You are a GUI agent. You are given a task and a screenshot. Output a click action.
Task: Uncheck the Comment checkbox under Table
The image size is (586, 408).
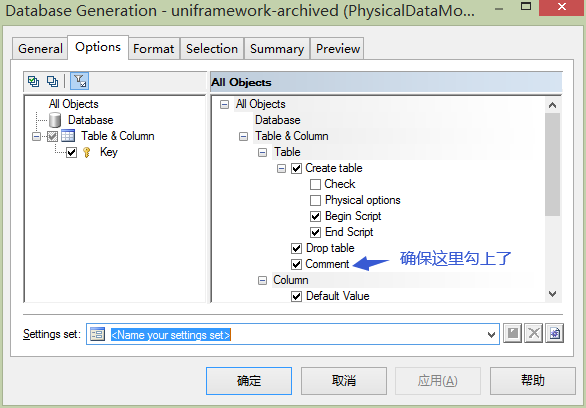pos(296,265)
